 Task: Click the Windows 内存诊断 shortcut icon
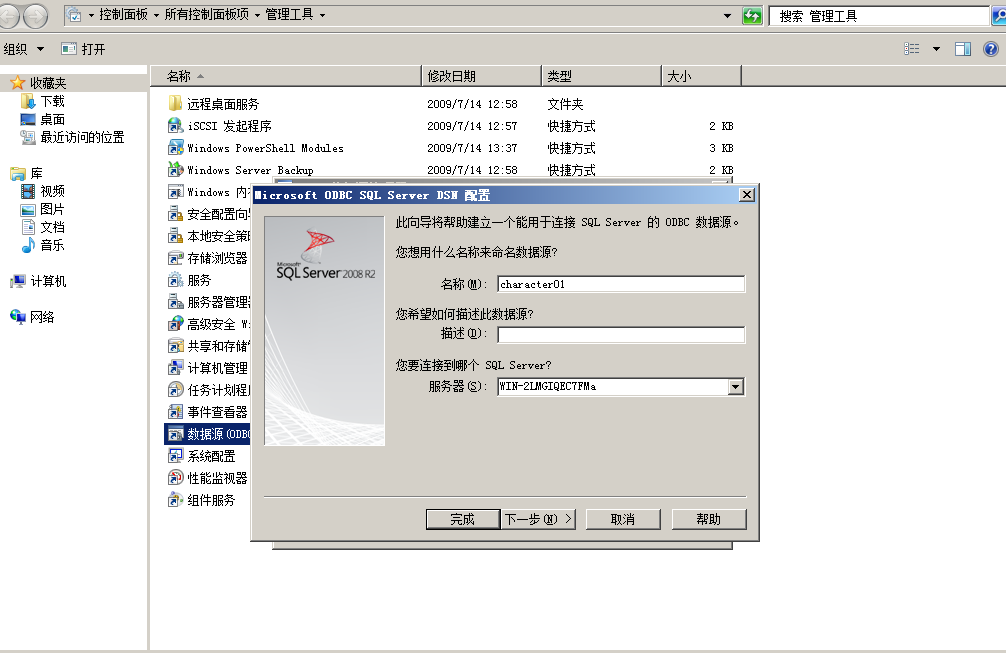point(175,192)
